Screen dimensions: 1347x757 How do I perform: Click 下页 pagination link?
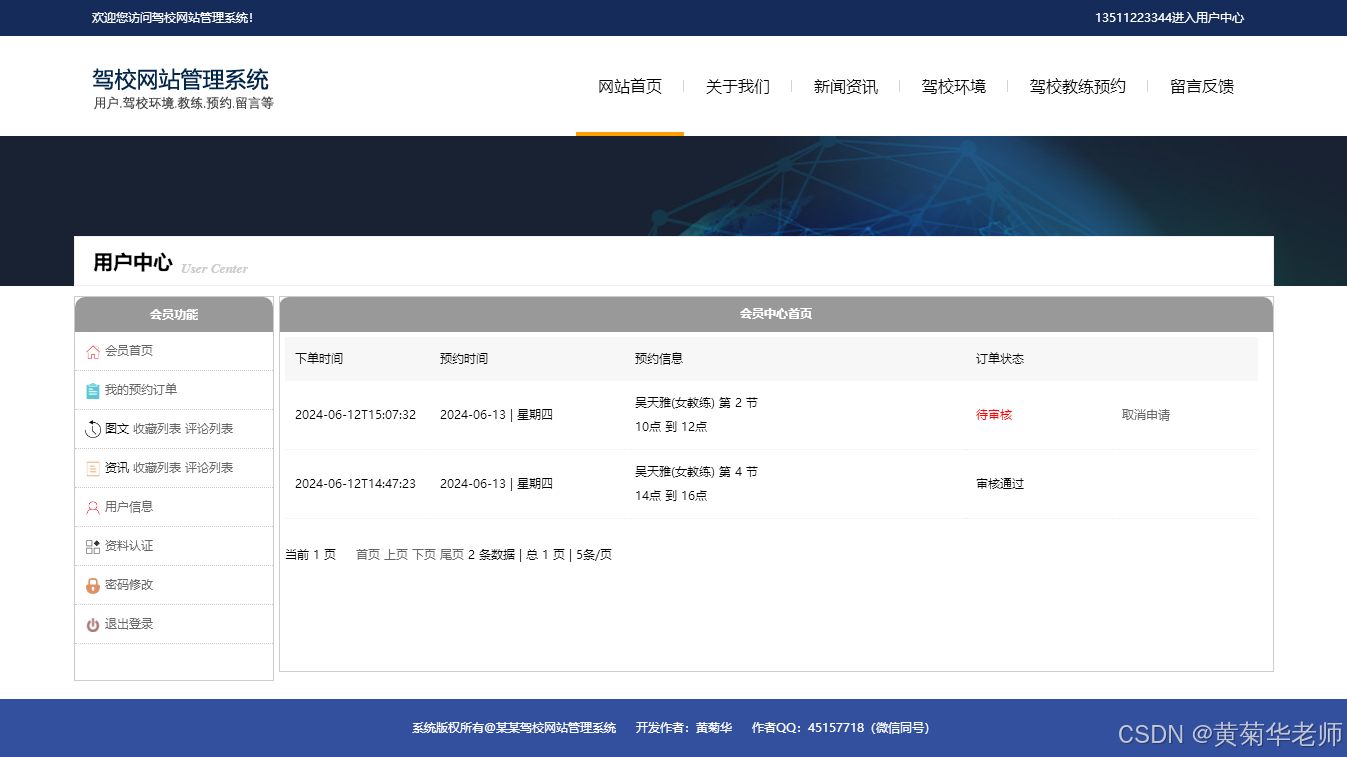coord(424,555)
